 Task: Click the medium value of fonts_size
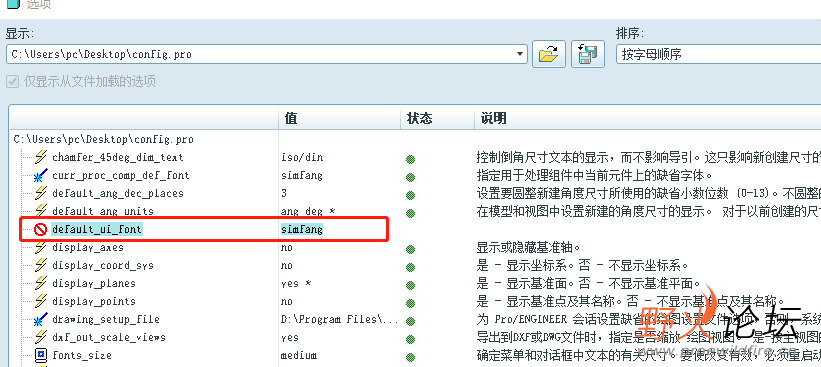pyautogui.click(x=299, y=355)
